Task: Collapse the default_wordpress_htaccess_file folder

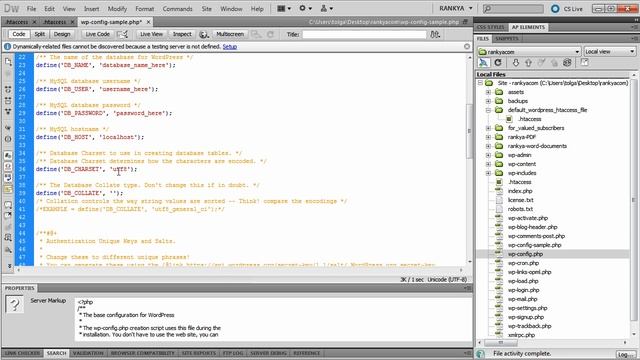Action: point(488,110)
